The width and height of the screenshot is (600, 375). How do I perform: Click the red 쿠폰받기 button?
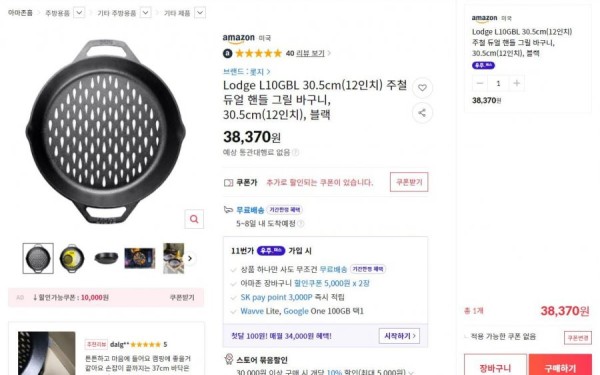(409, 182)
